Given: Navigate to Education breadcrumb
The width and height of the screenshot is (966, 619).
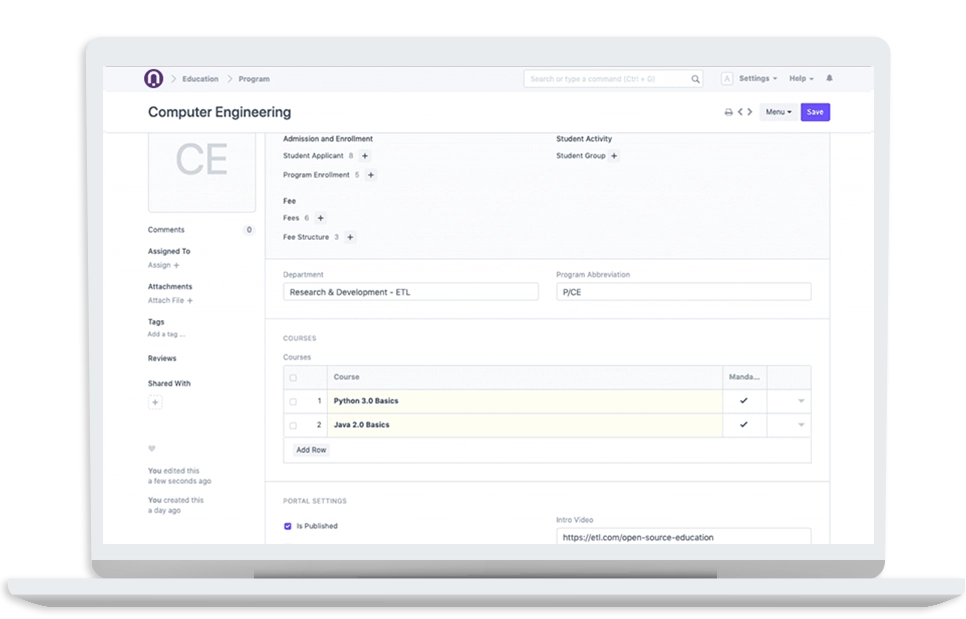Looking at the screenshot, I should [200, 78].
